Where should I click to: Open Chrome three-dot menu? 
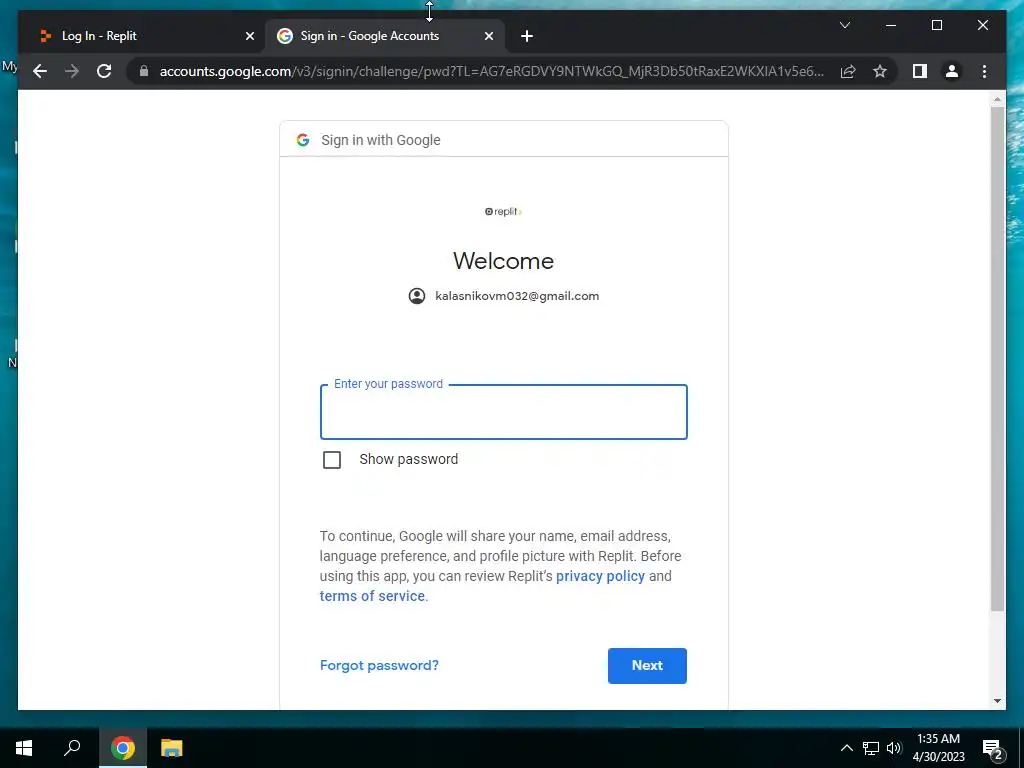pos(984,71)
